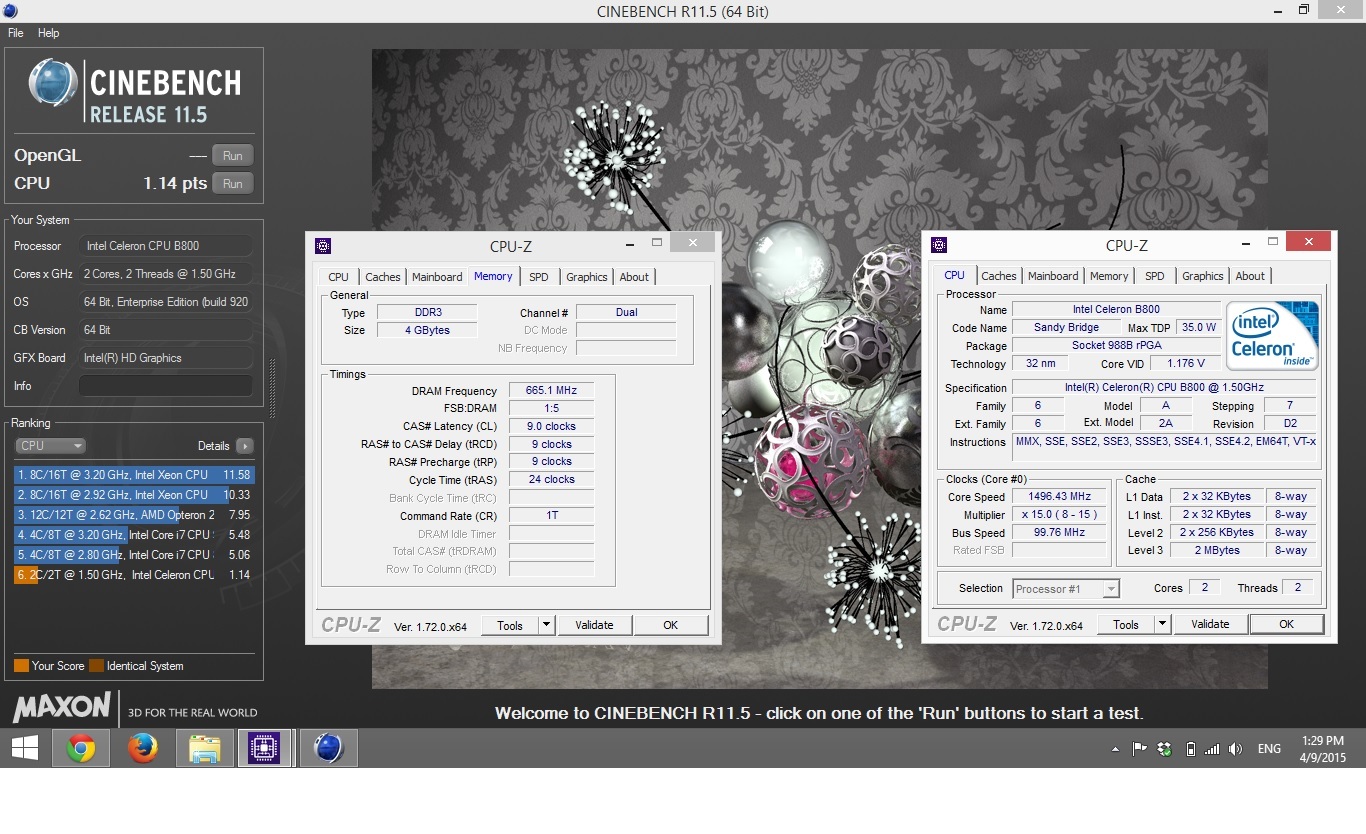Select the 2C/2T Celeron ranking row
Screen dimensions: 1366x834
[x=135, y=575]
